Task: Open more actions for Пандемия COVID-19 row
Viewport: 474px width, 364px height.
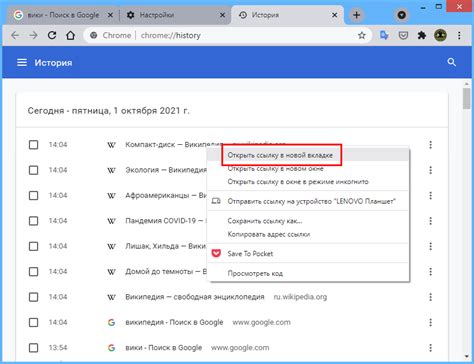Action: pos(430,221)
